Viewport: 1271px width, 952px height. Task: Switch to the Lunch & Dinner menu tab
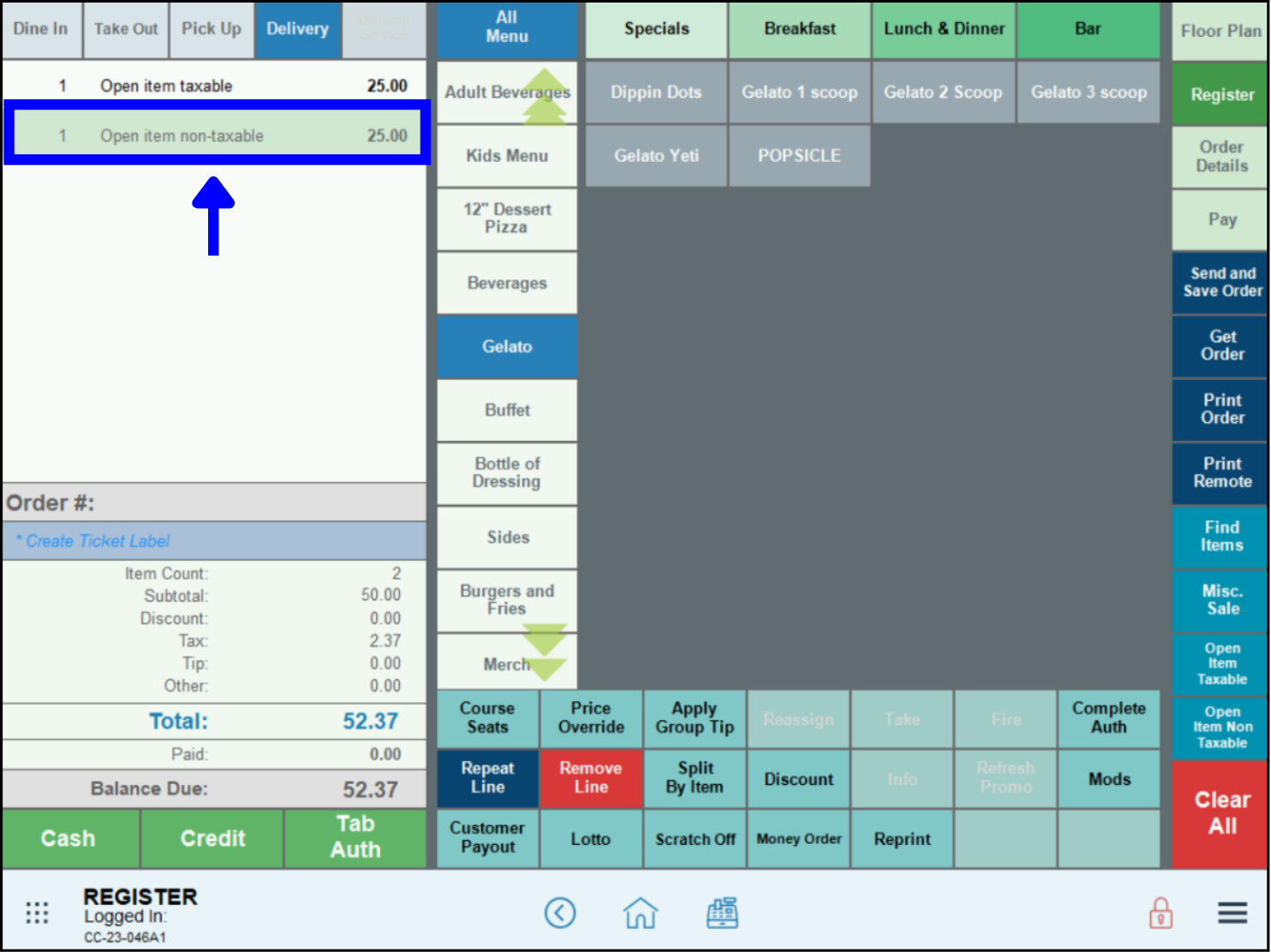944,29
